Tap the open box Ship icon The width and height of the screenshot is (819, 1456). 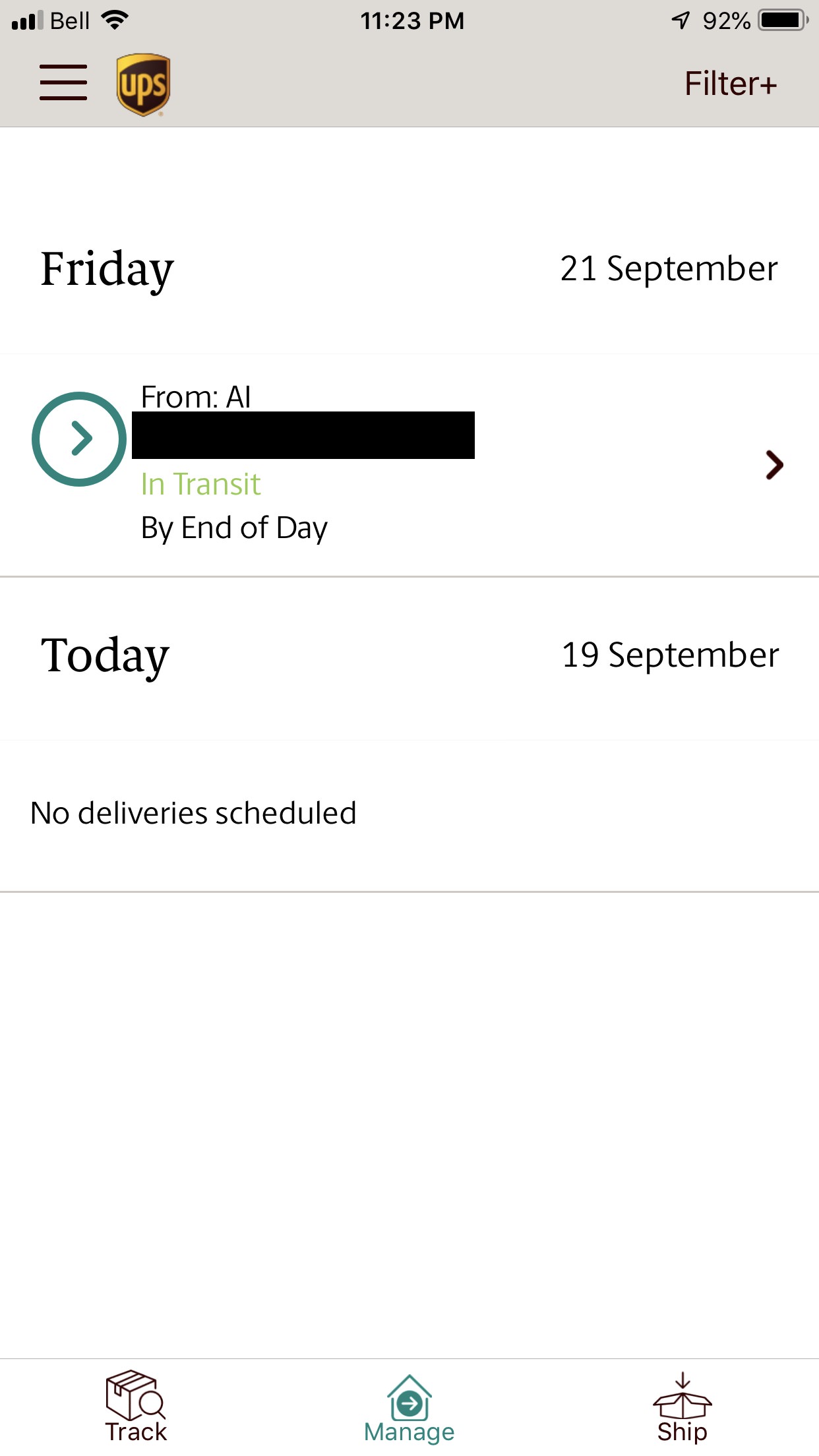click(682, 1395)
